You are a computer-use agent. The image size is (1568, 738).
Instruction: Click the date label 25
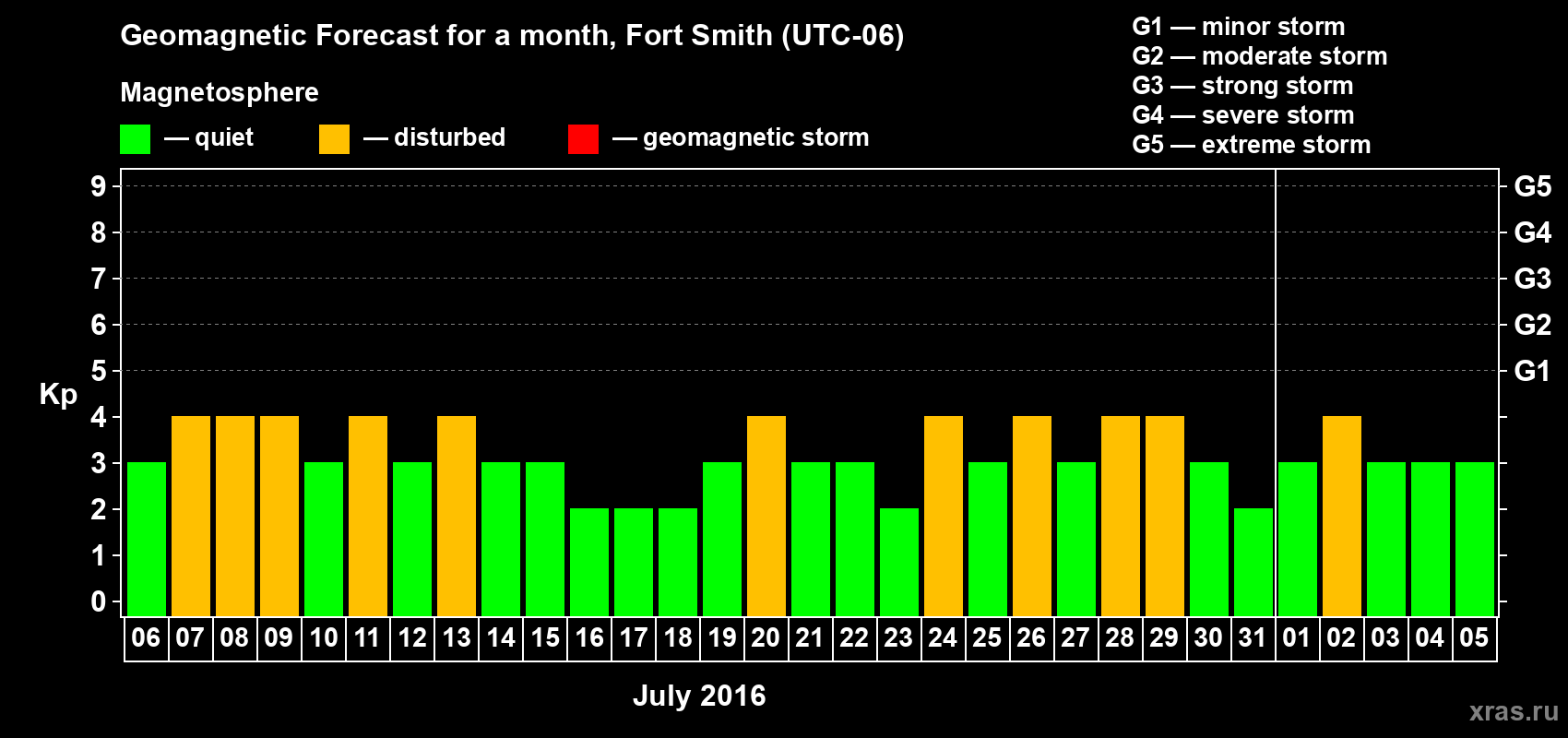[987, 637]
